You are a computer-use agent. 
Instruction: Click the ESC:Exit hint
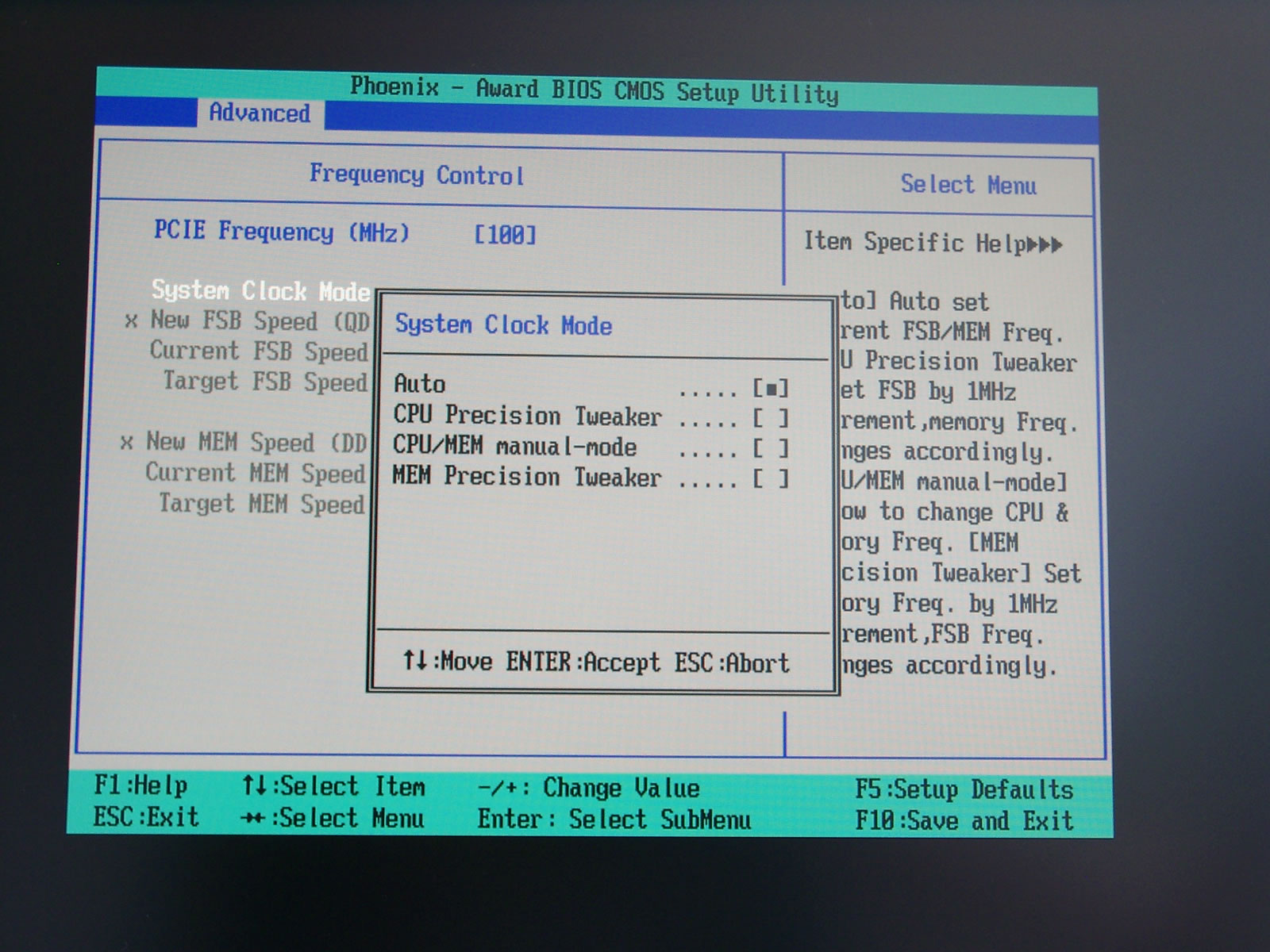[x=146, y=816]
